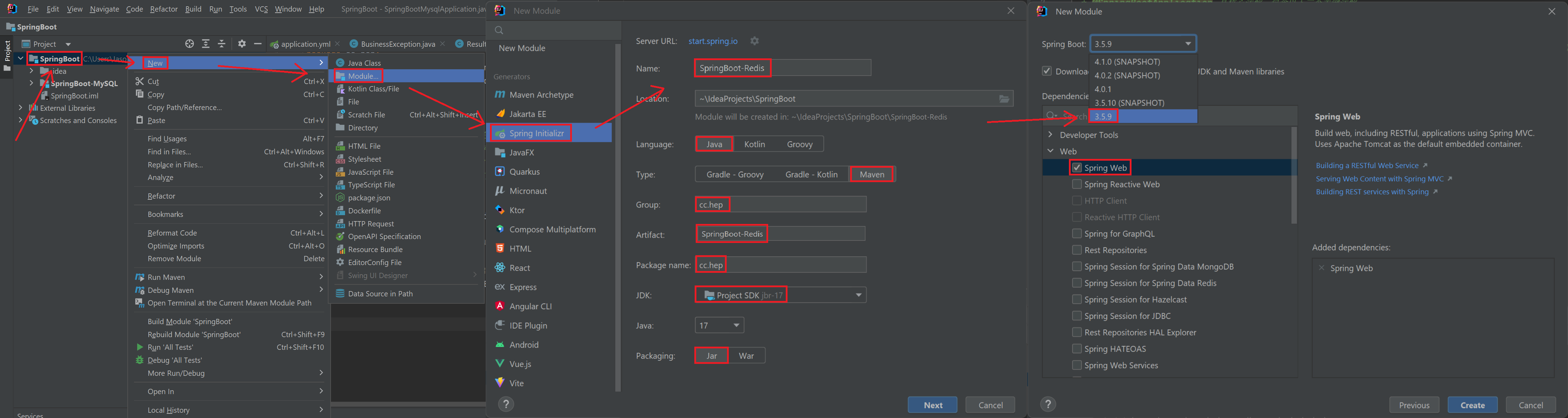Click the server URL settings gear icon
Image resolution: width=1568 pixels, height=418 pixels.
click(x=754, y=41)
